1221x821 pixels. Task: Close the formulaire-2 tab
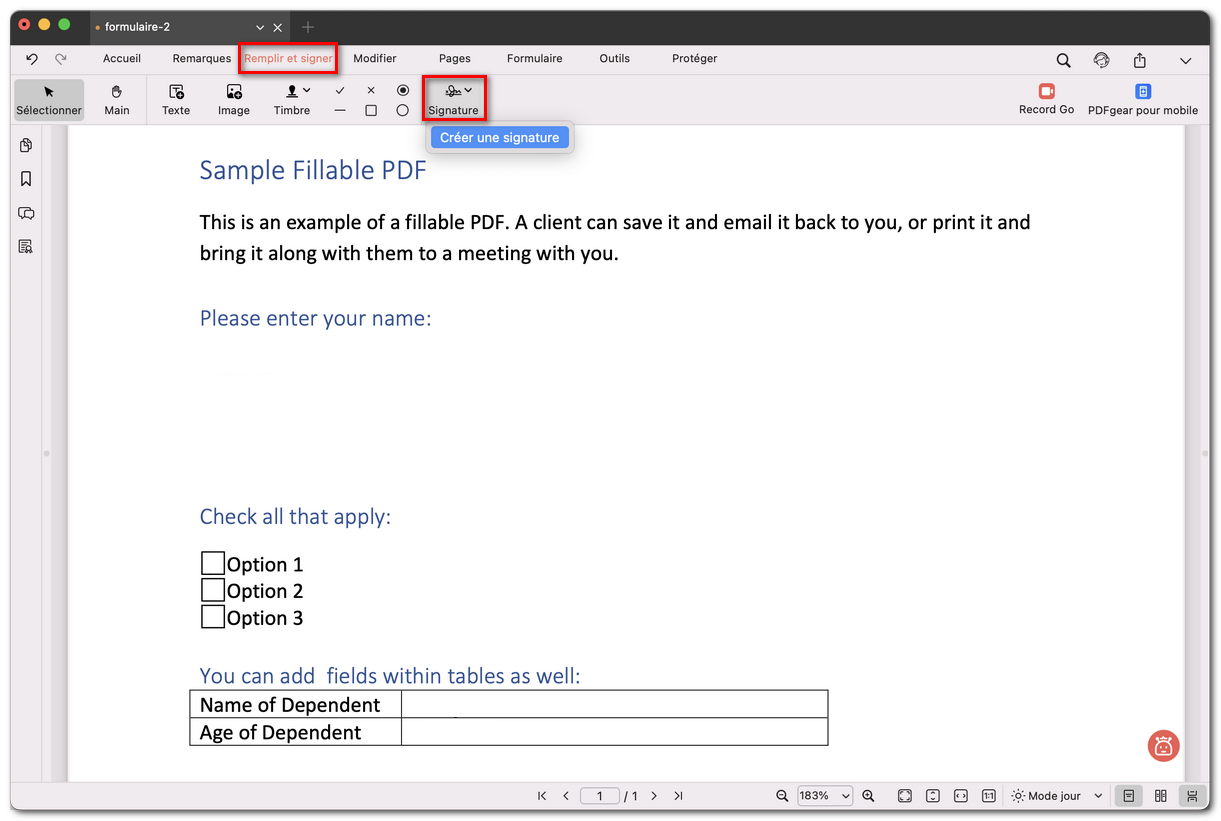278,28
